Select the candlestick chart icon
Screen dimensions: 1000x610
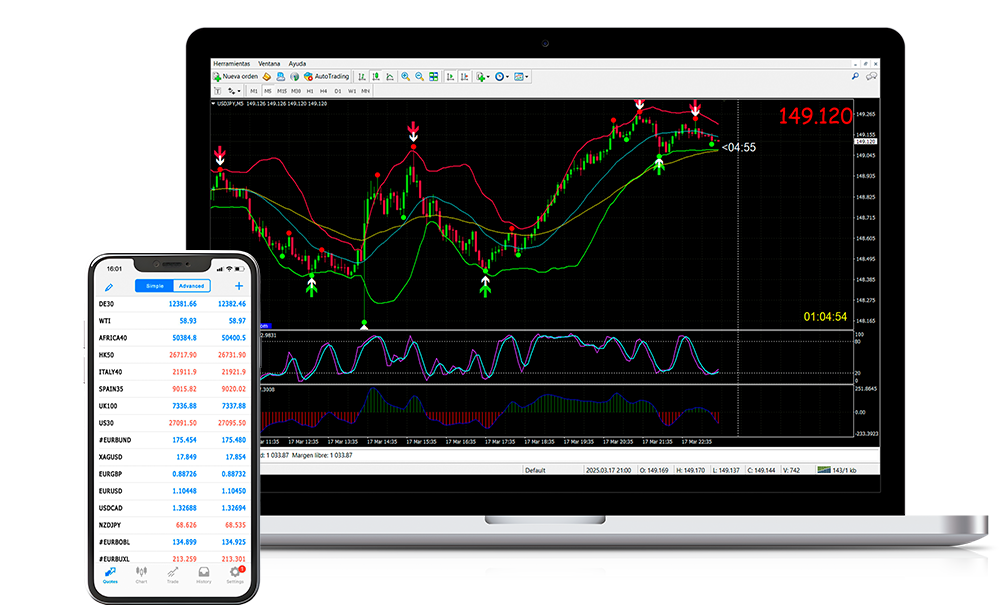point(373,76)
